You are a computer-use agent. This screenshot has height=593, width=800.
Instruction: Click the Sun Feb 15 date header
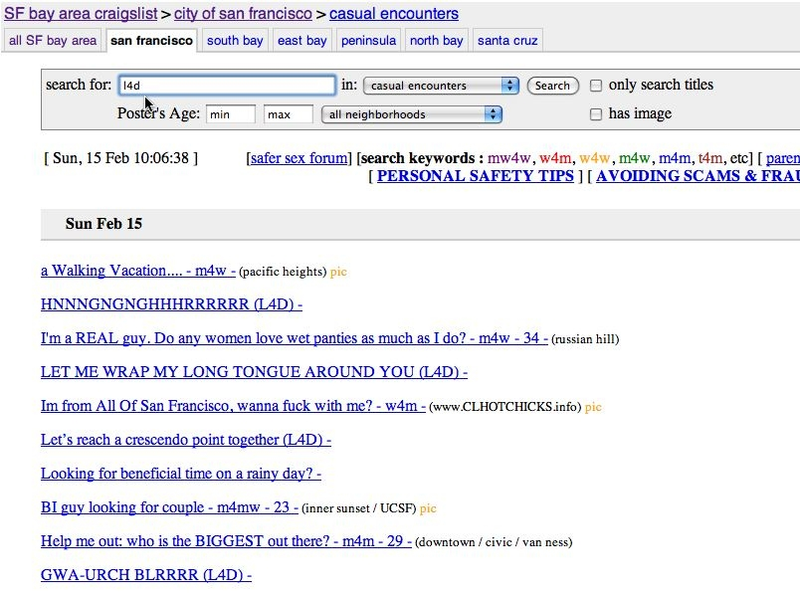(104, 224)
